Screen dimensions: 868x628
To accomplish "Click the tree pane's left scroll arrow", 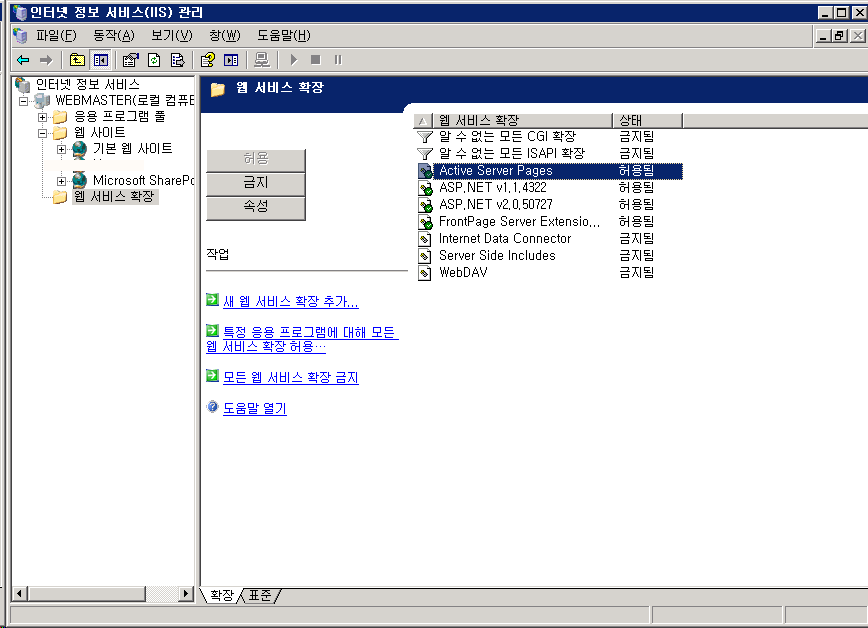I will (x=19, y=594).
